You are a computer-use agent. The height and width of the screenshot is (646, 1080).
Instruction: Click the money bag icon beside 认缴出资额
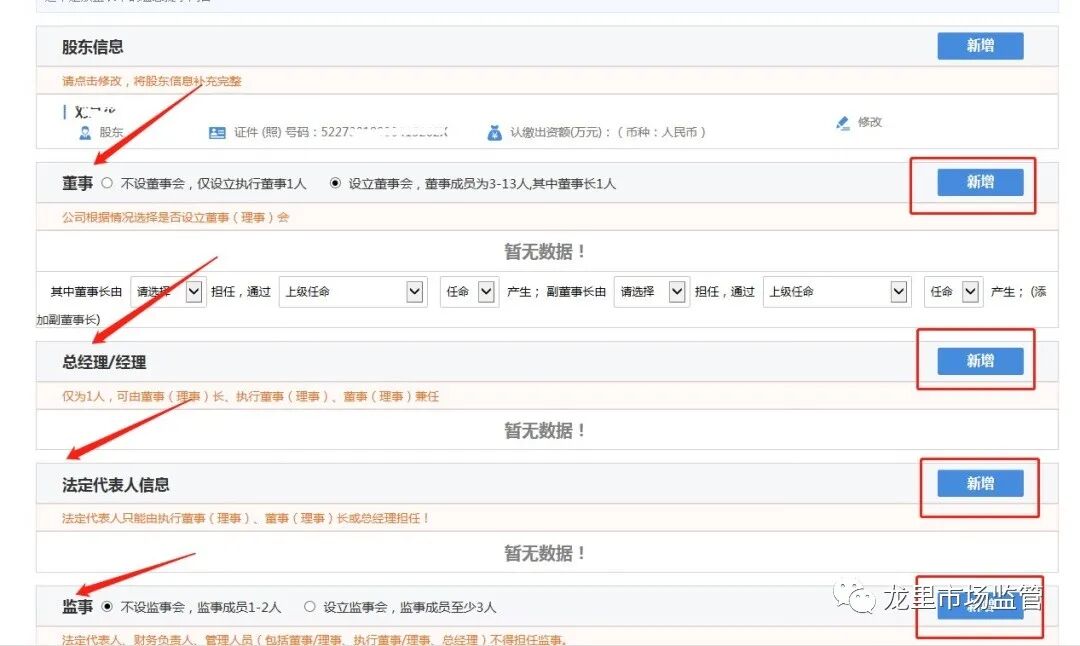point(496,131)
